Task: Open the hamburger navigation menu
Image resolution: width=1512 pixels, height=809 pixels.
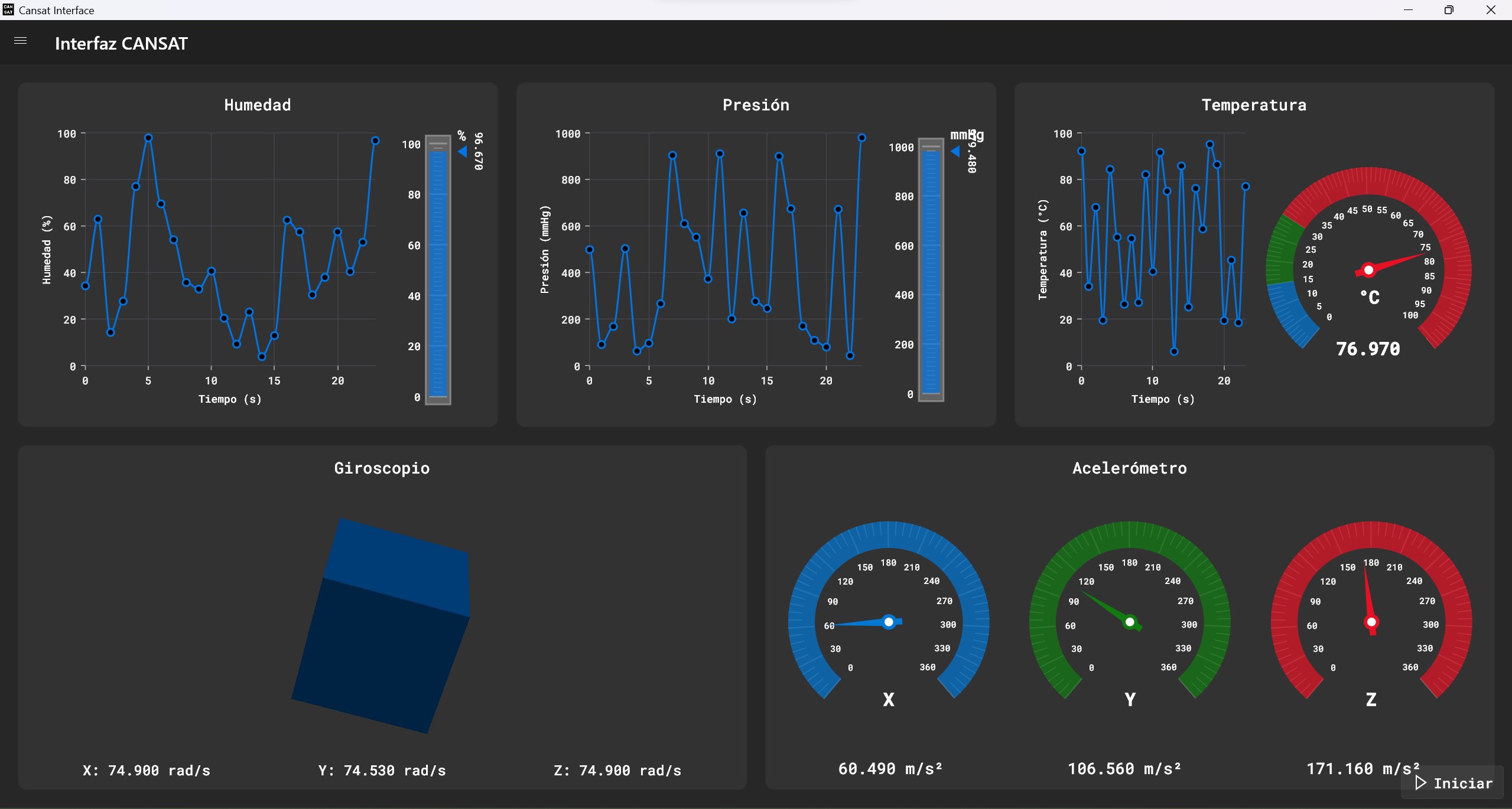Action: tap(20, 41)
